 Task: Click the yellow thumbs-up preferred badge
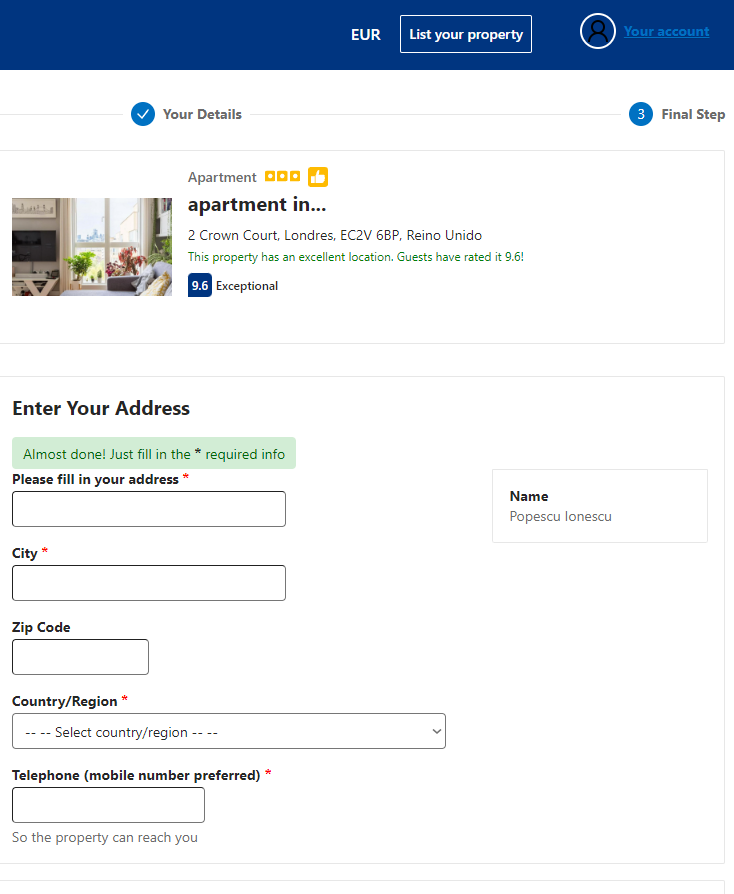(x=318, y=177)
